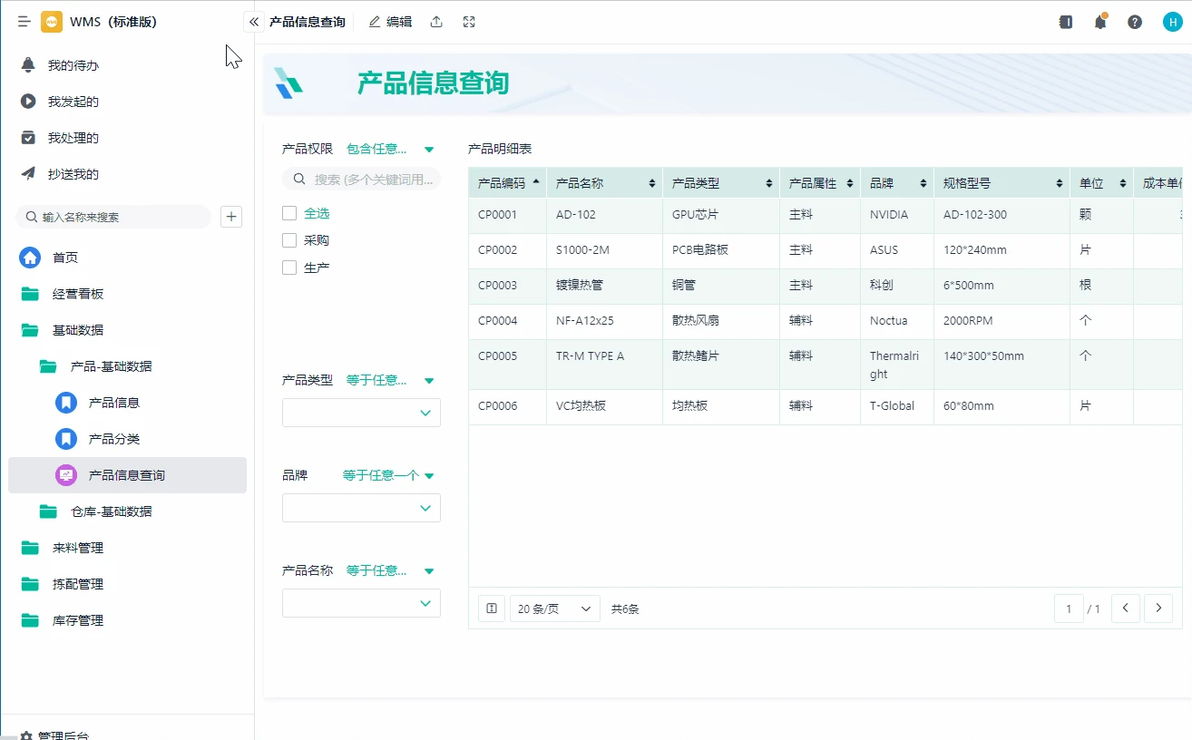
Task: Open the user avatar H icon
Action: tap(1172, 22)
